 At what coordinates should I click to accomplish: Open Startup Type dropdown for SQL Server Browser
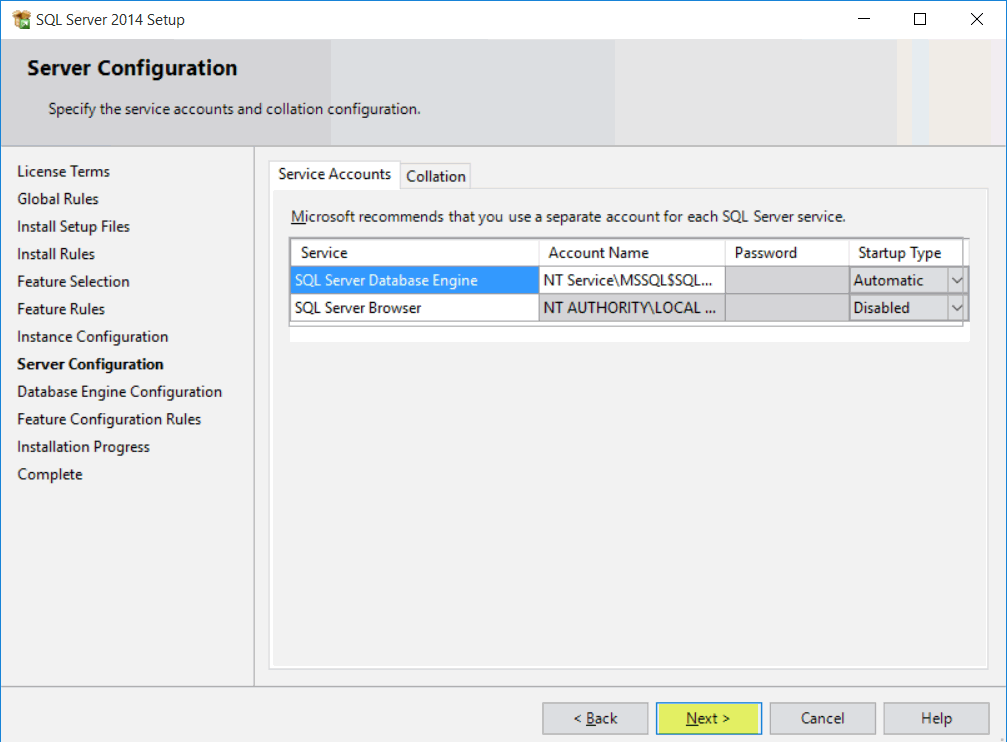956,308
